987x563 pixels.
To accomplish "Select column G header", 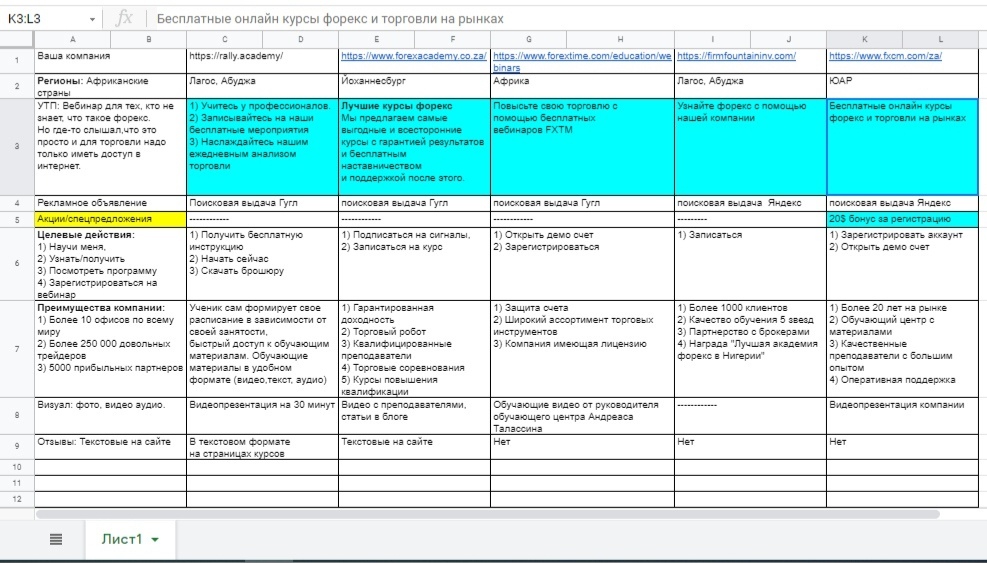I will coord(528,39).
